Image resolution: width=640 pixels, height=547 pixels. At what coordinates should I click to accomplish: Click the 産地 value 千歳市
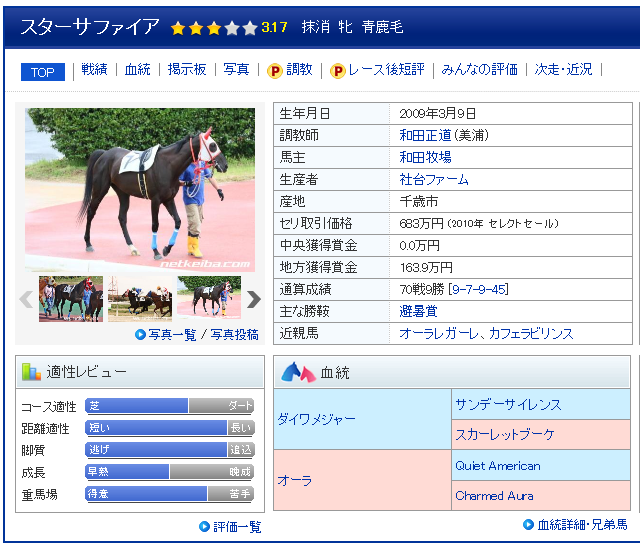pos(418,201)
